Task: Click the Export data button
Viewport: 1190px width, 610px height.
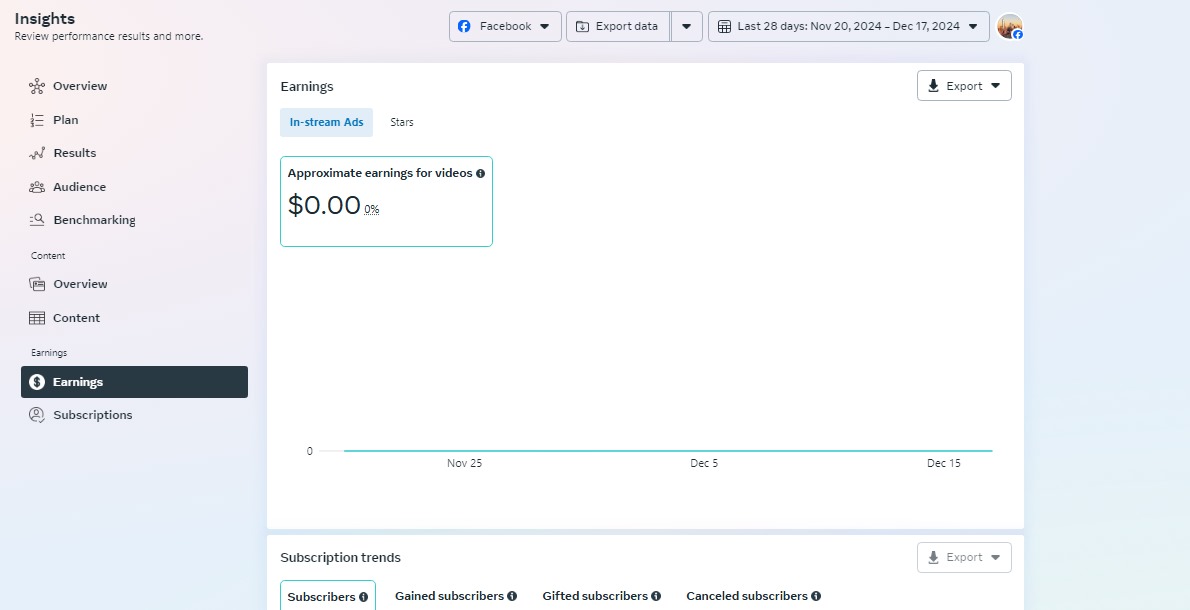Action: 617,26
